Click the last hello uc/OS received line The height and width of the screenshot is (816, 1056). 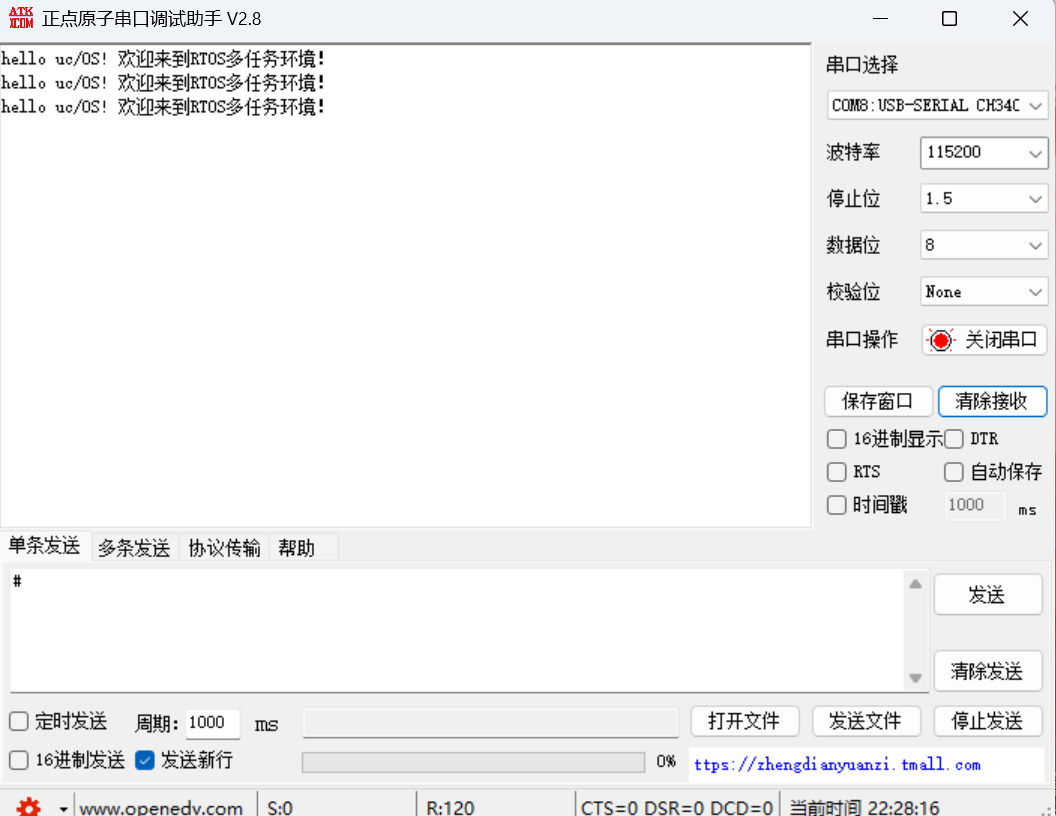click(164, 107)
